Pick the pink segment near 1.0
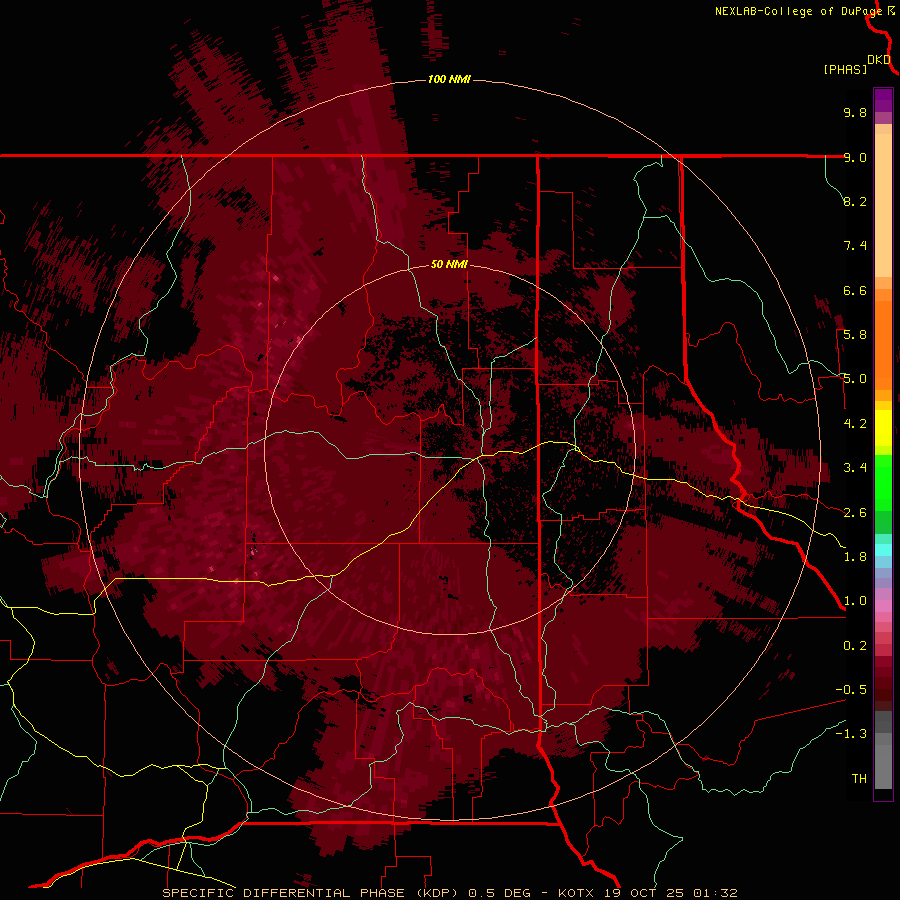This screenshot has width=900, height=900. (883, 606)
